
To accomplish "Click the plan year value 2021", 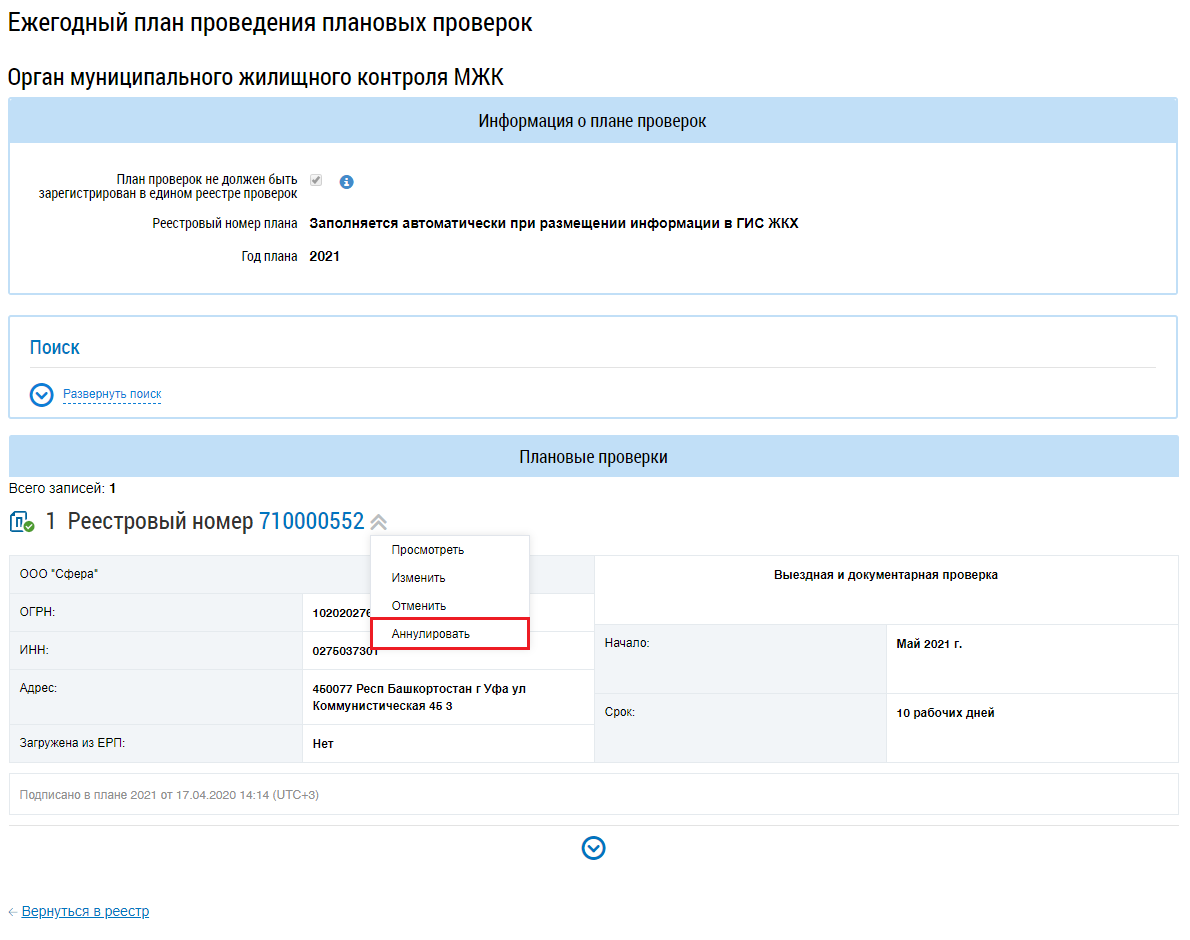I will (324, 256).
